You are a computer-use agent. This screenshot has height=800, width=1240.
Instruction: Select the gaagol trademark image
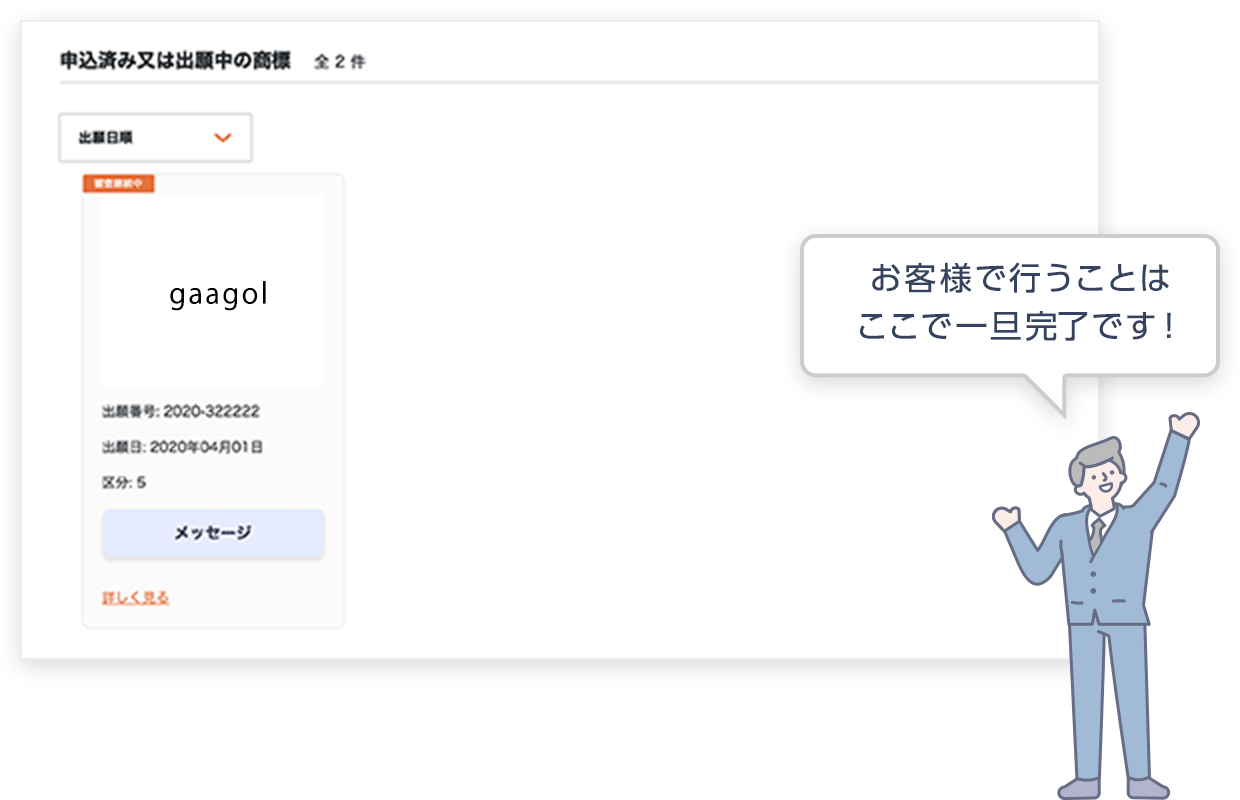click(213, 291)
